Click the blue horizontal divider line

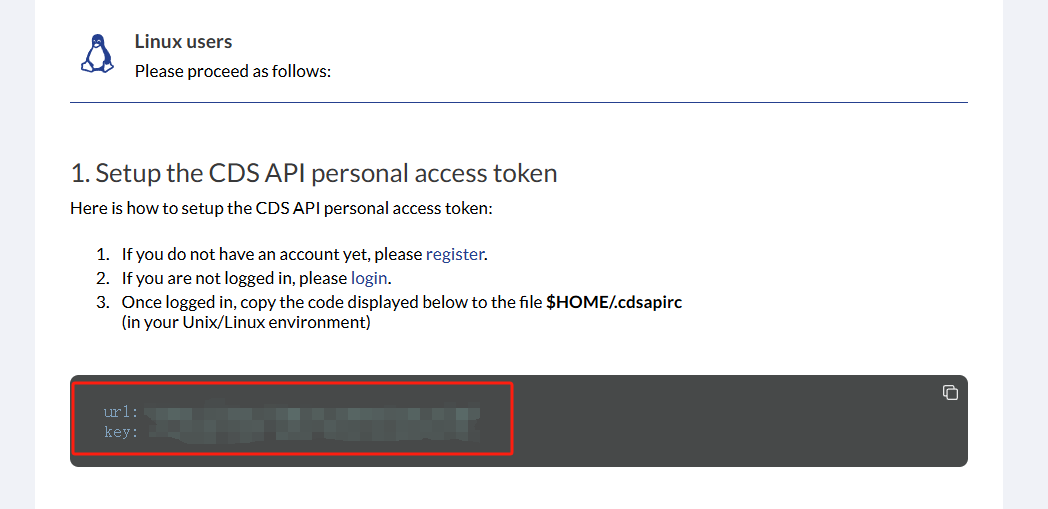519,103
